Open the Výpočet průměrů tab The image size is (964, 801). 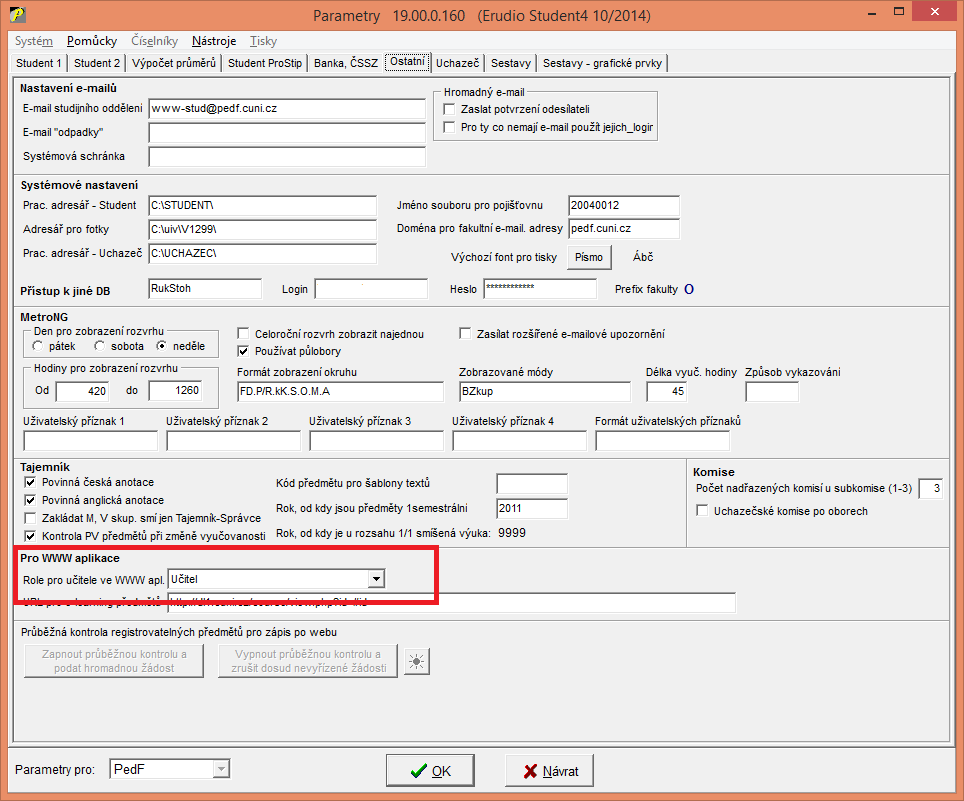pos(173,63)
